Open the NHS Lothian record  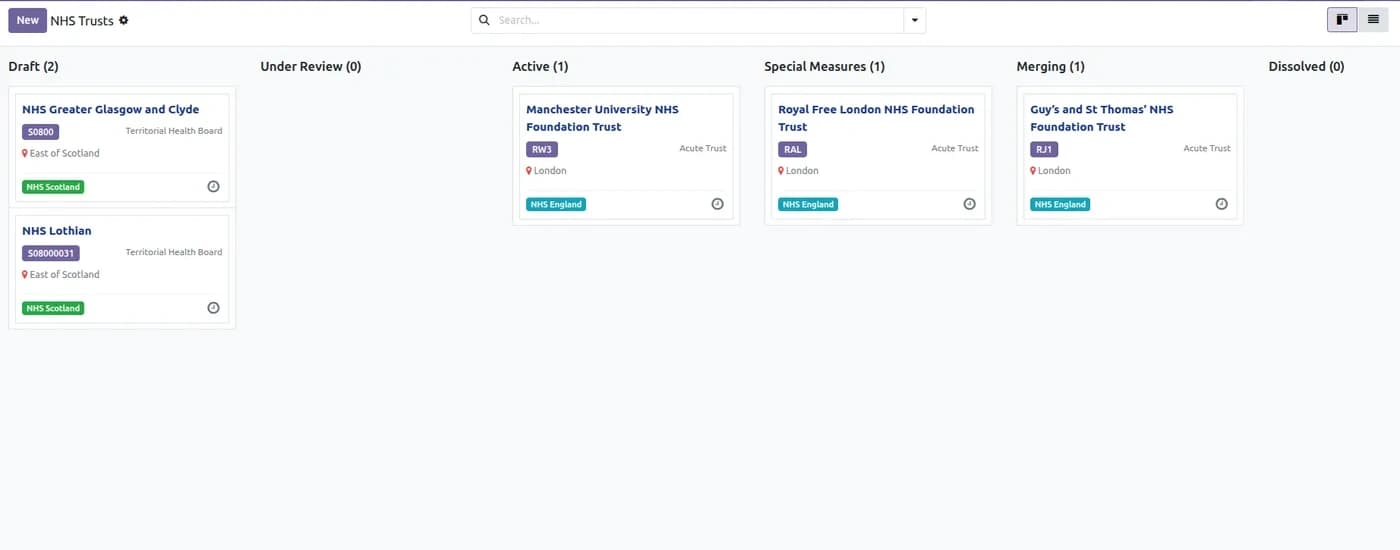coord(56,231)
